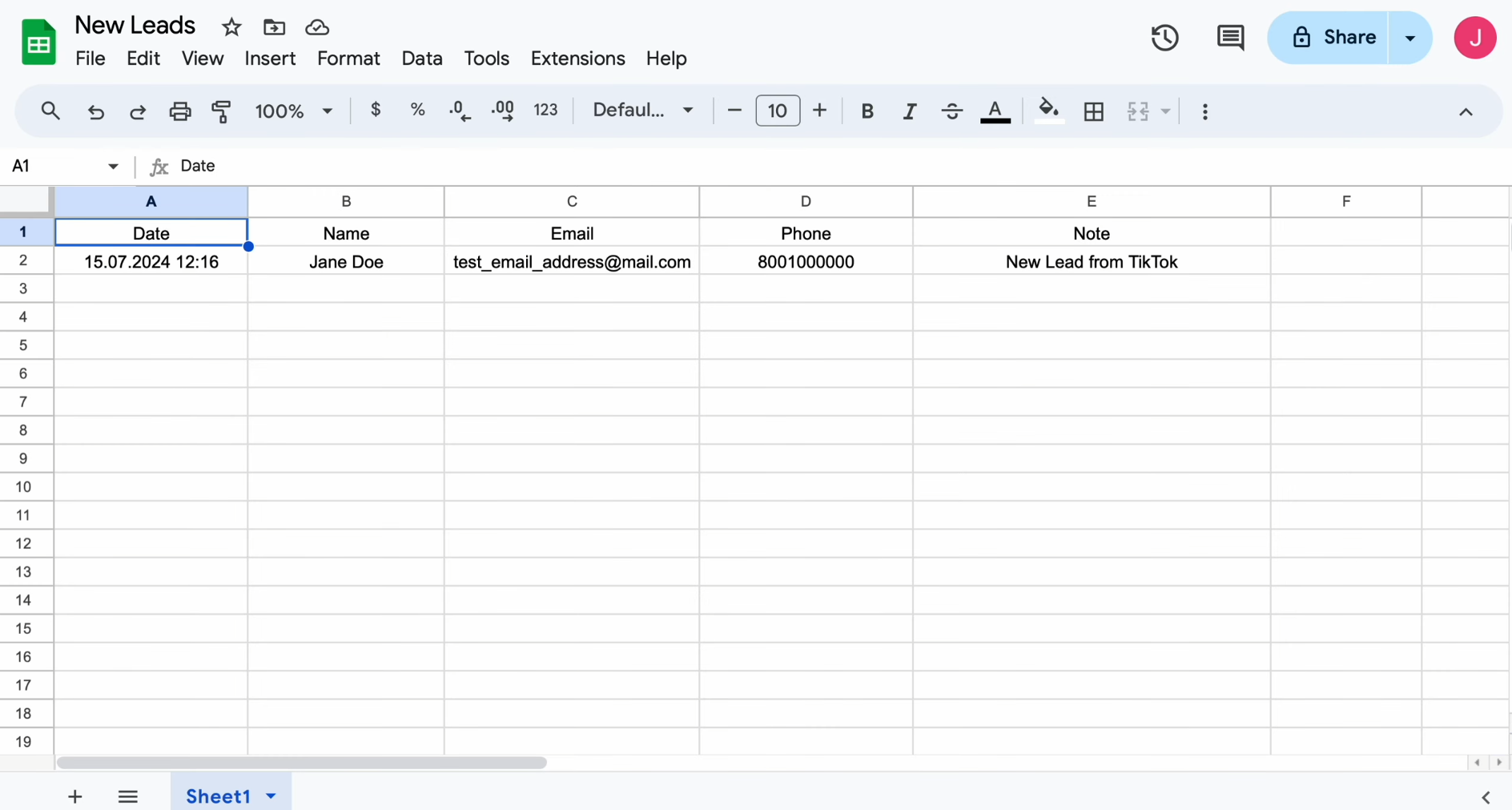Open the Sheet1 tab options arrow
The height and width of the screenshot is (810, 1512).
[271, 796]
